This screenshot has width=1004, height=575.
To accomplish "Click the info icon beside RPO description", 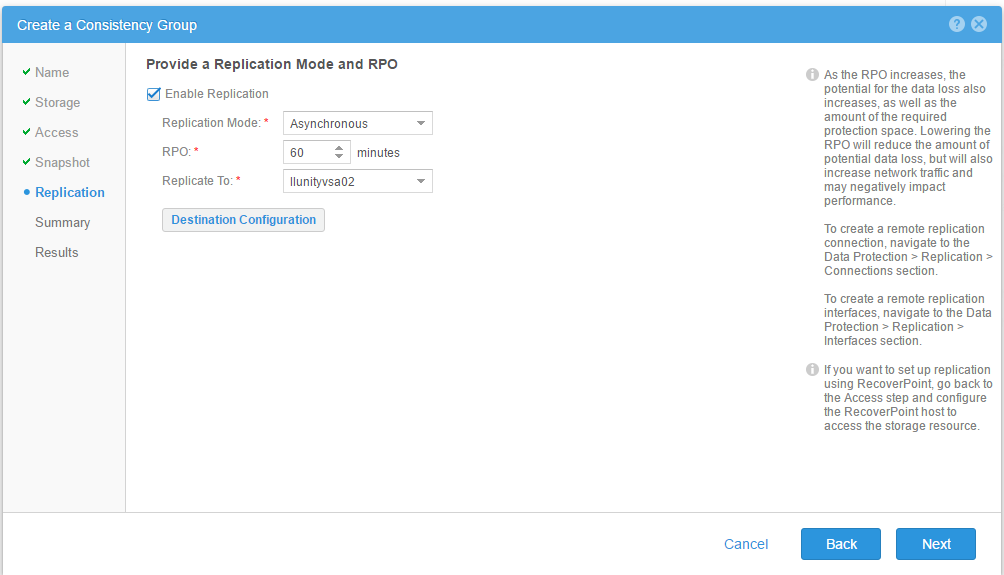I will click(812, 75).
